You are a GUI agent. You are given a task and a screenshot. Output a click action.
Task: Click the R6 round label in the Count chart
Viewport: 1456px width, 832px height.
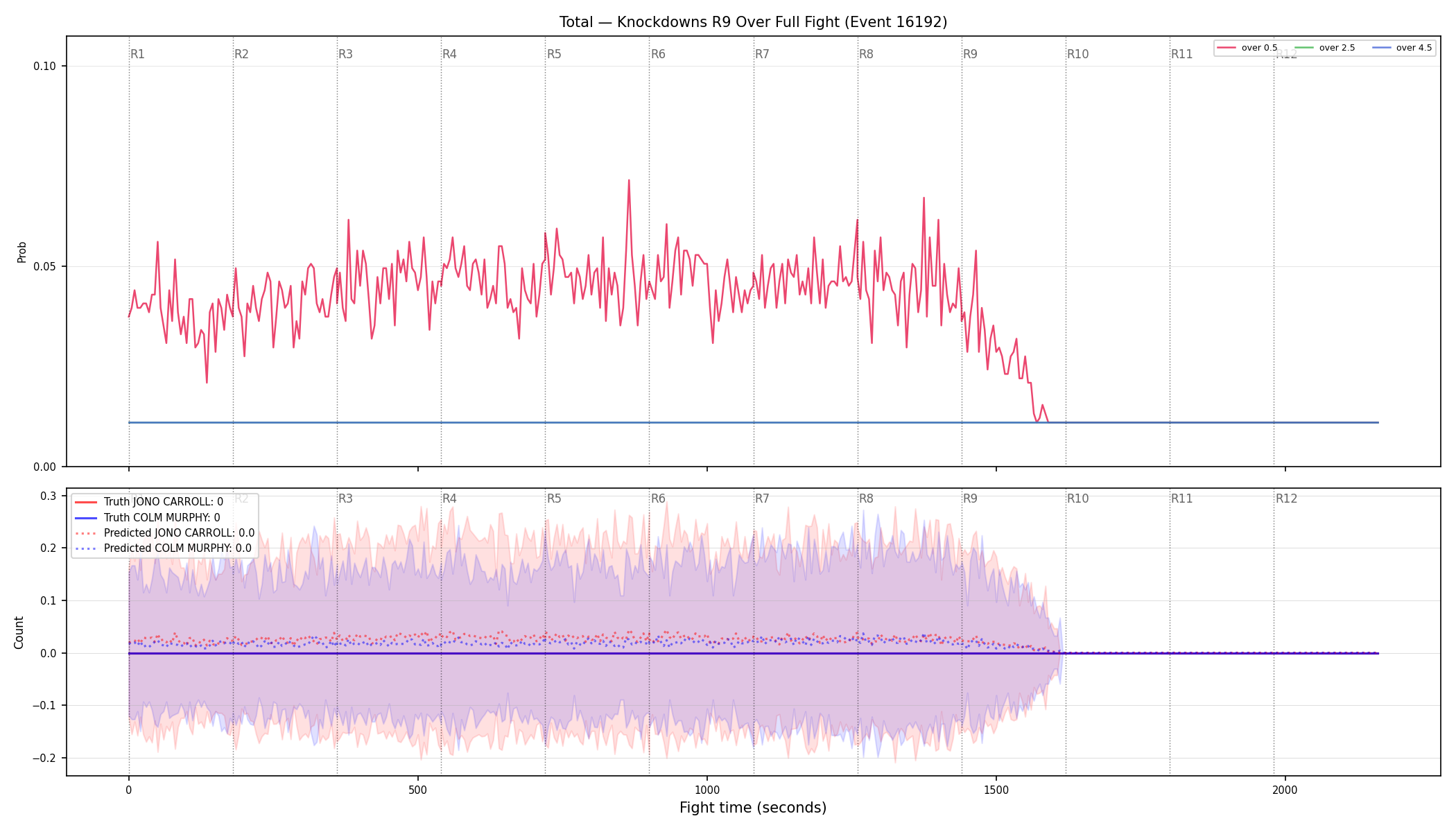click(658, 499)
